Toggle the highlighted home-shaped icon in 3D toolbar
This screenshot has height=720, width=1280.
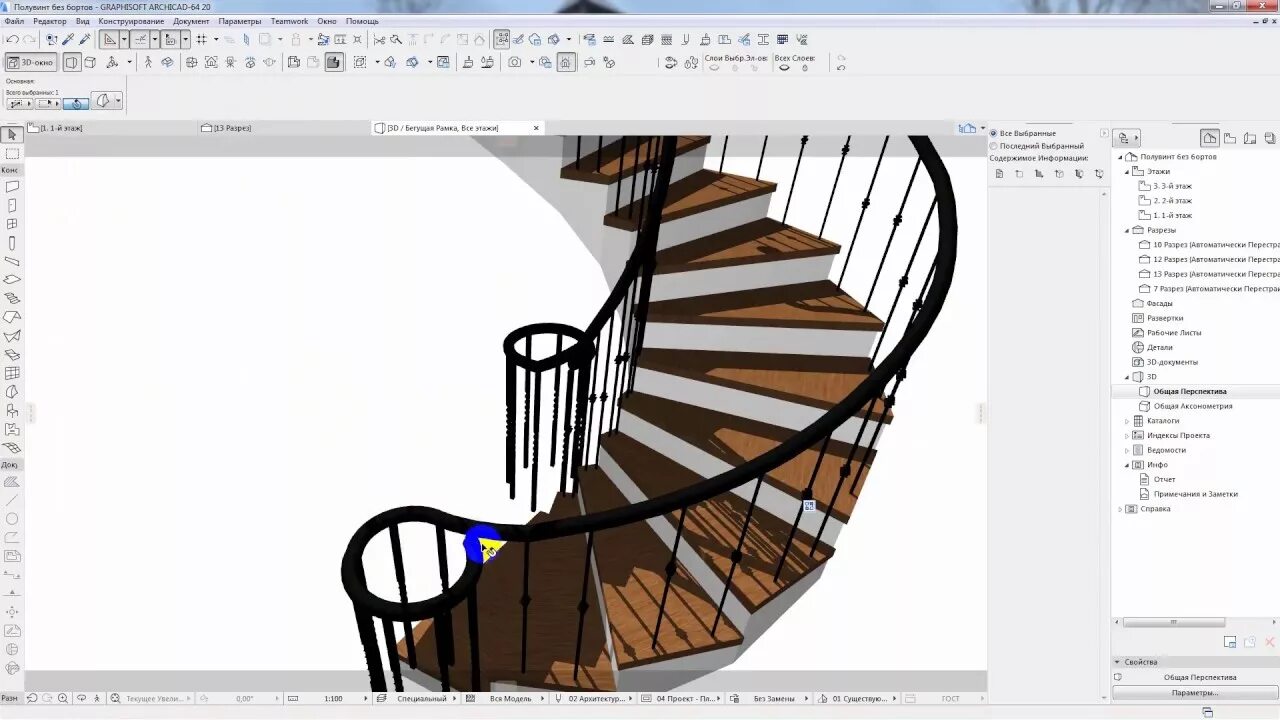(566, 62)
